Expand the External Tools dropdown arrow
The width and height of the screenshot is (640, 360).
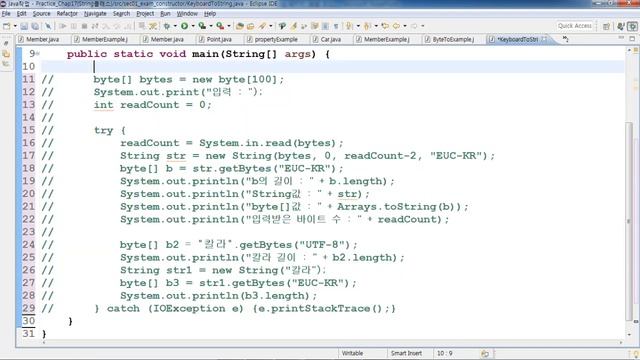(229, 26)
